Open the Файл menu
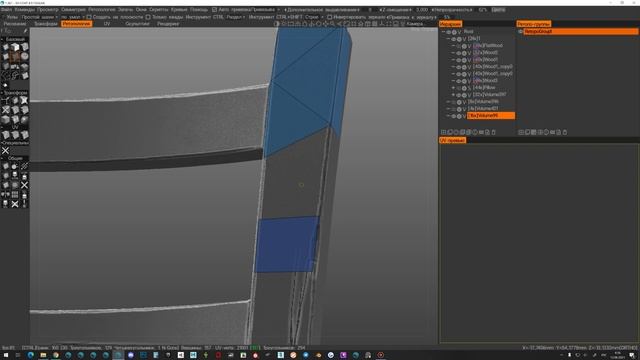Screen dimensions: 640x360 click(x=6, y=9)
